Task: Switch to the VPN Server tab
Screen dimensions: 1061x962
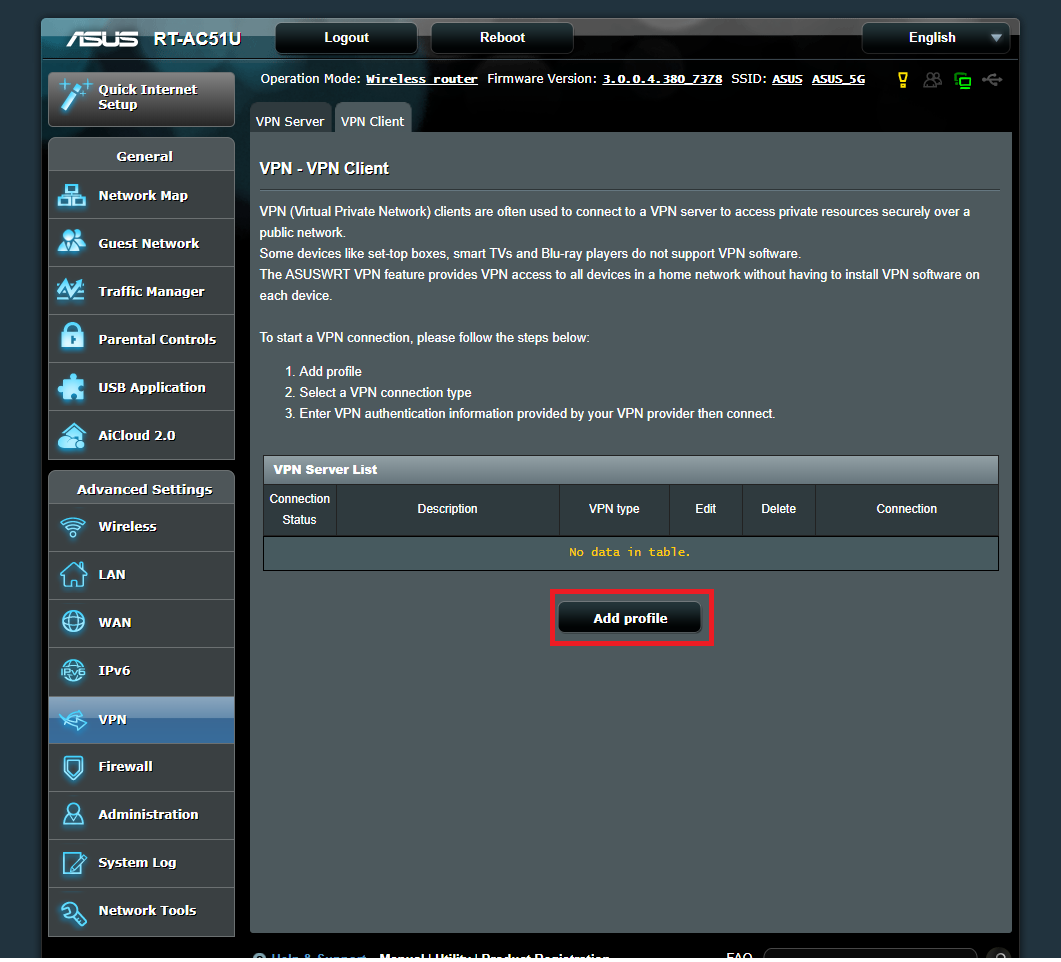Action: click(290, 121)
